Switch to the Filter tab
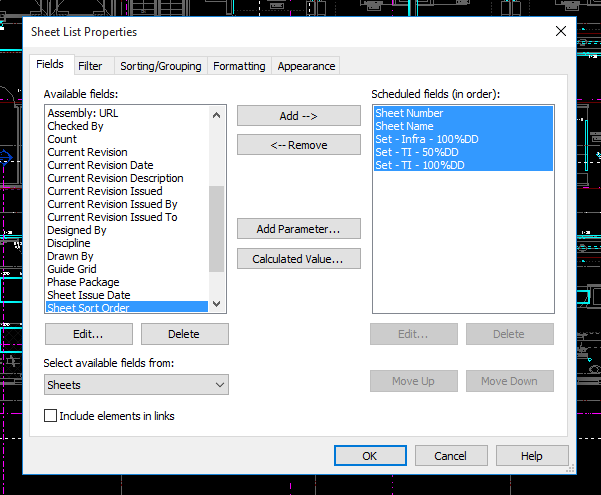Screen dimensions: 601x495 [x=90, y=66]
